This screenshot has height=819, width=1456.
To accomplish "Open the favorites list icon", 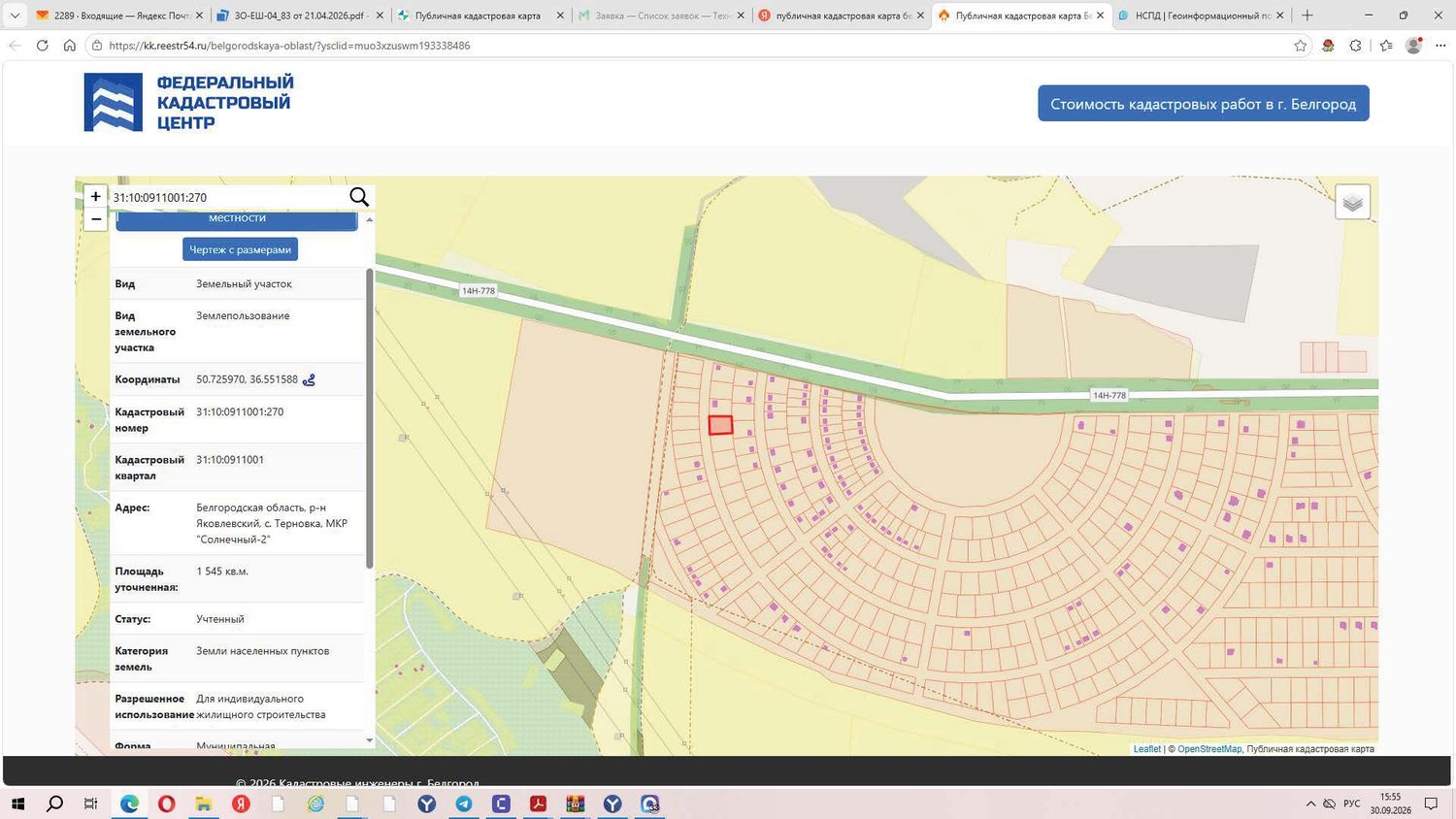I will pyautogui.click(x=1386, y=46).
